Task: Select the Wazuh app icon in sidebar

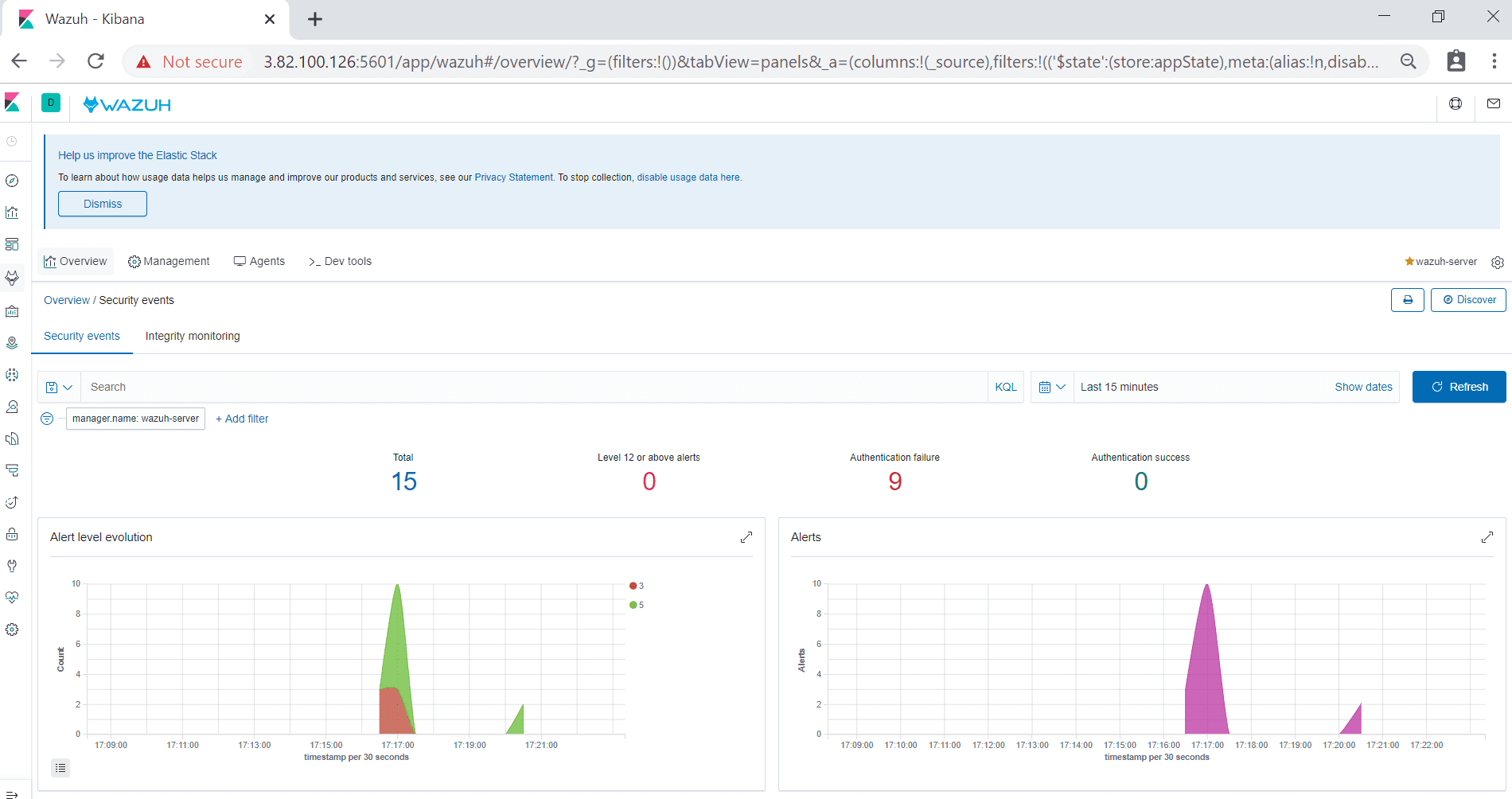Action: [12, 278]
